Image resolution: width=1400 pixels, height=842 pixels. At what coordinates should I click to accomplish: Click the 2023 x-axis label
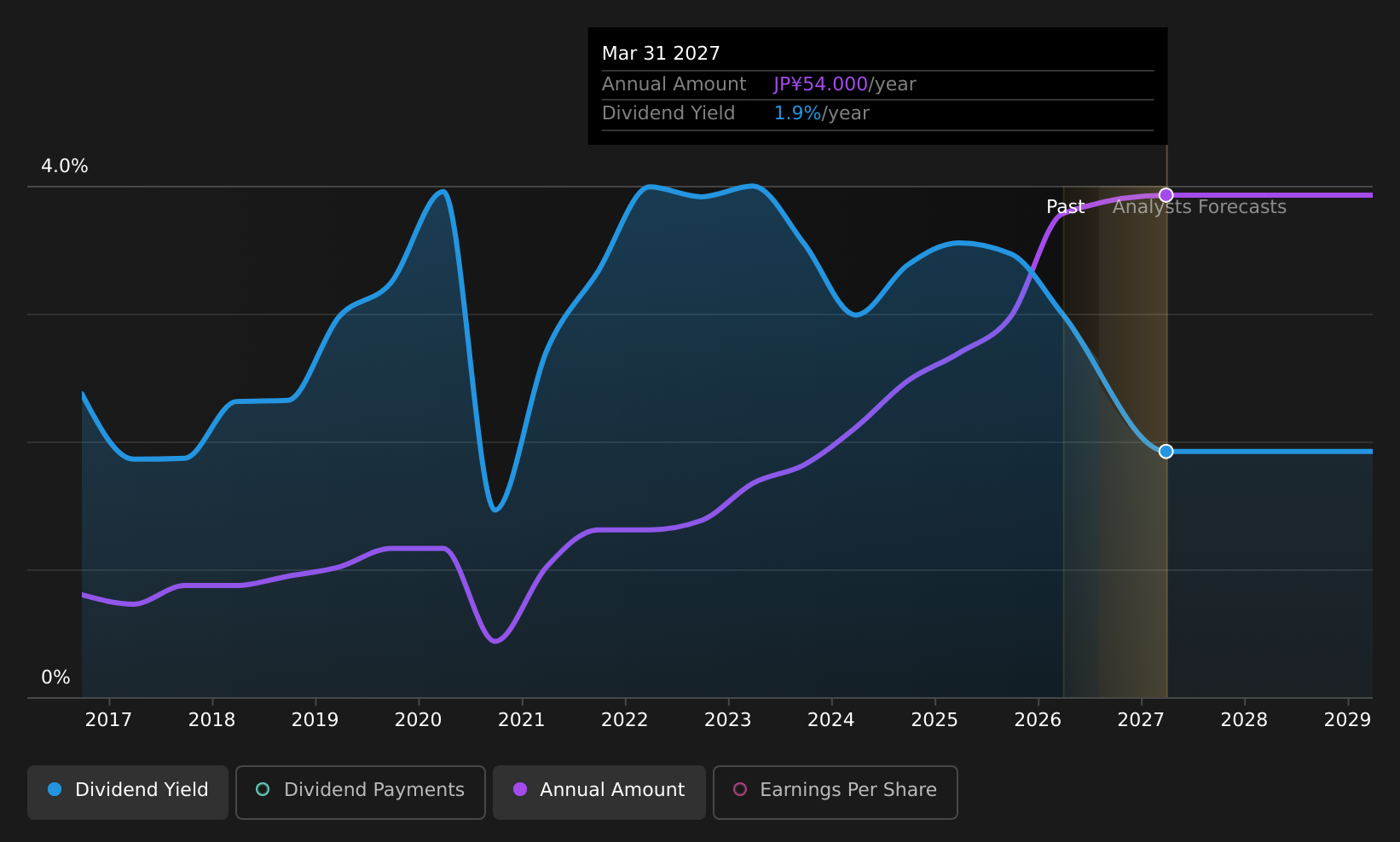[727, 720]
